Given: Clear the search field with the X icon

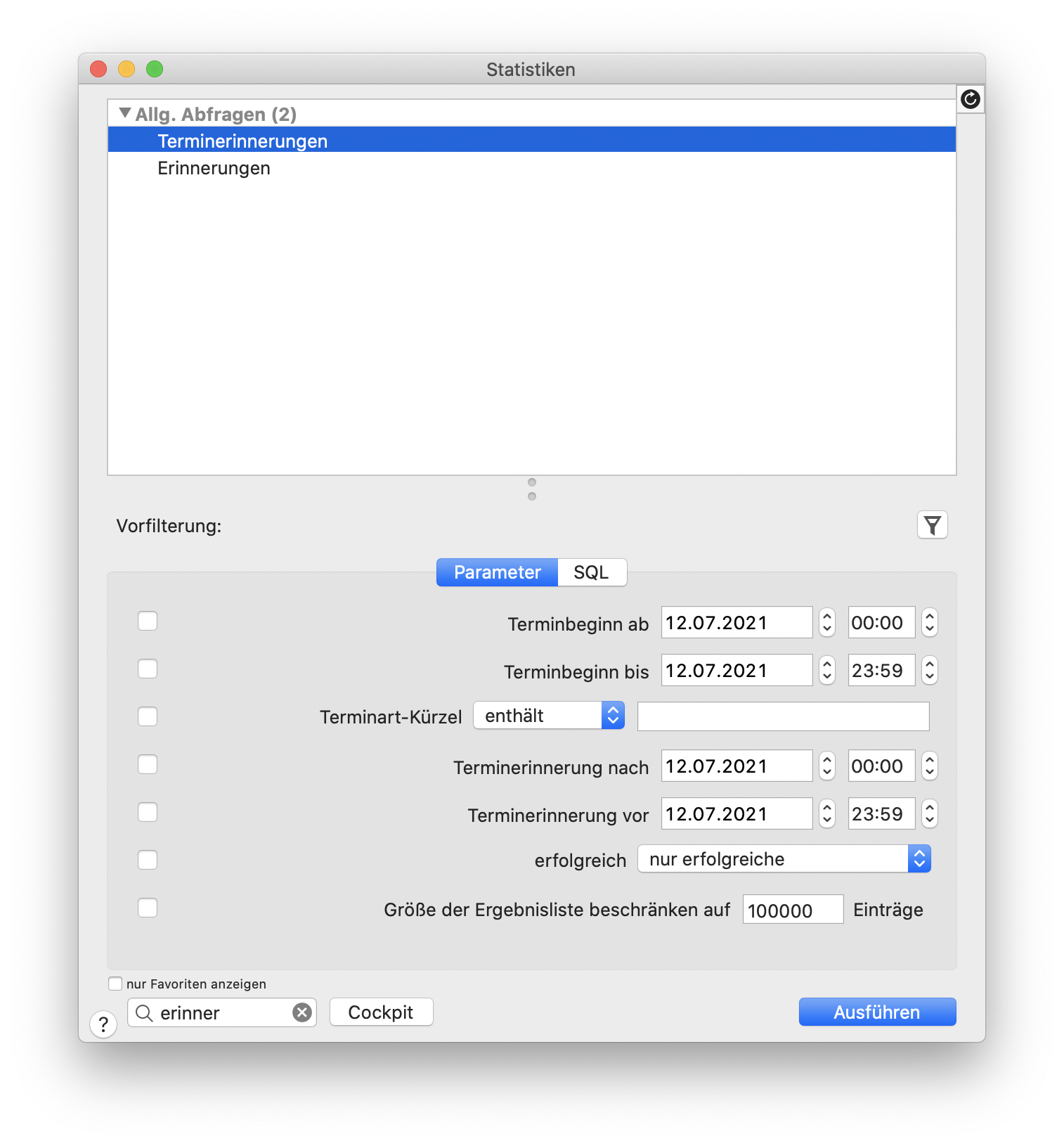Looking at the screenshot, I should (302, 1012).
